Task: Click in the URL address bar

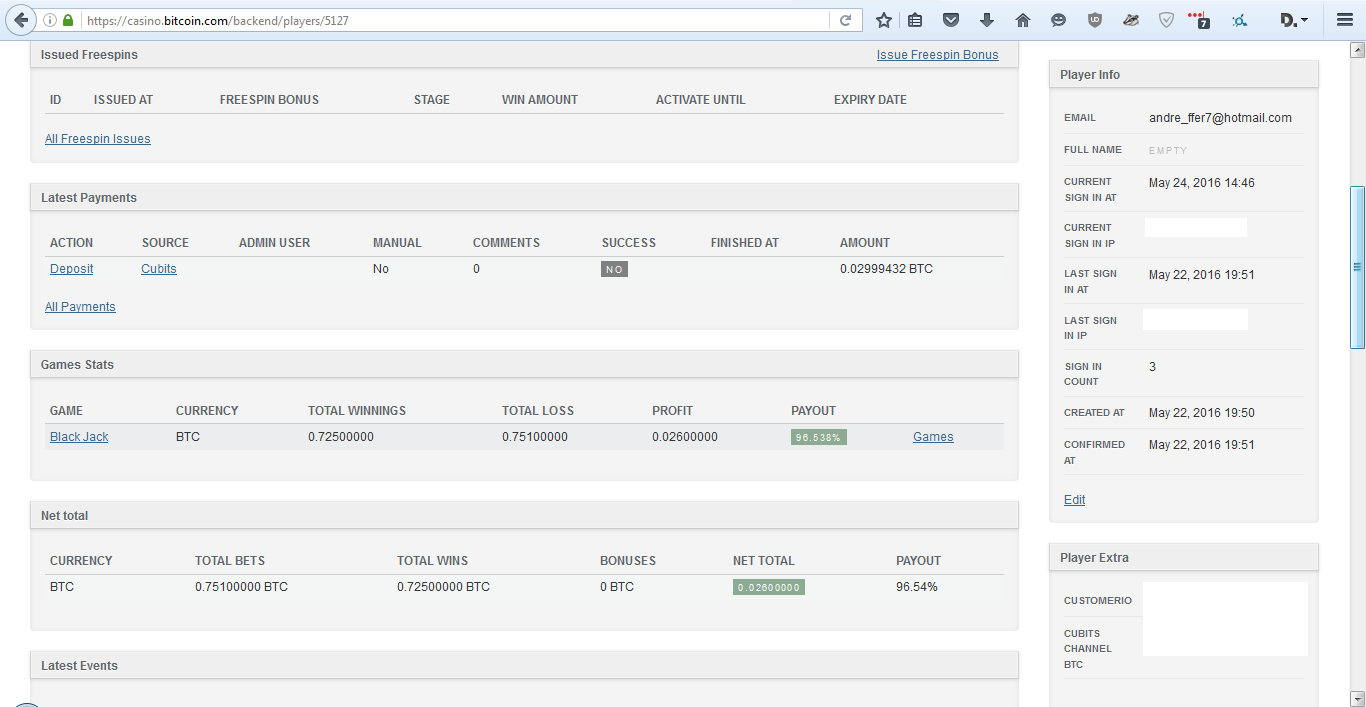Action: tap(455, 20)
